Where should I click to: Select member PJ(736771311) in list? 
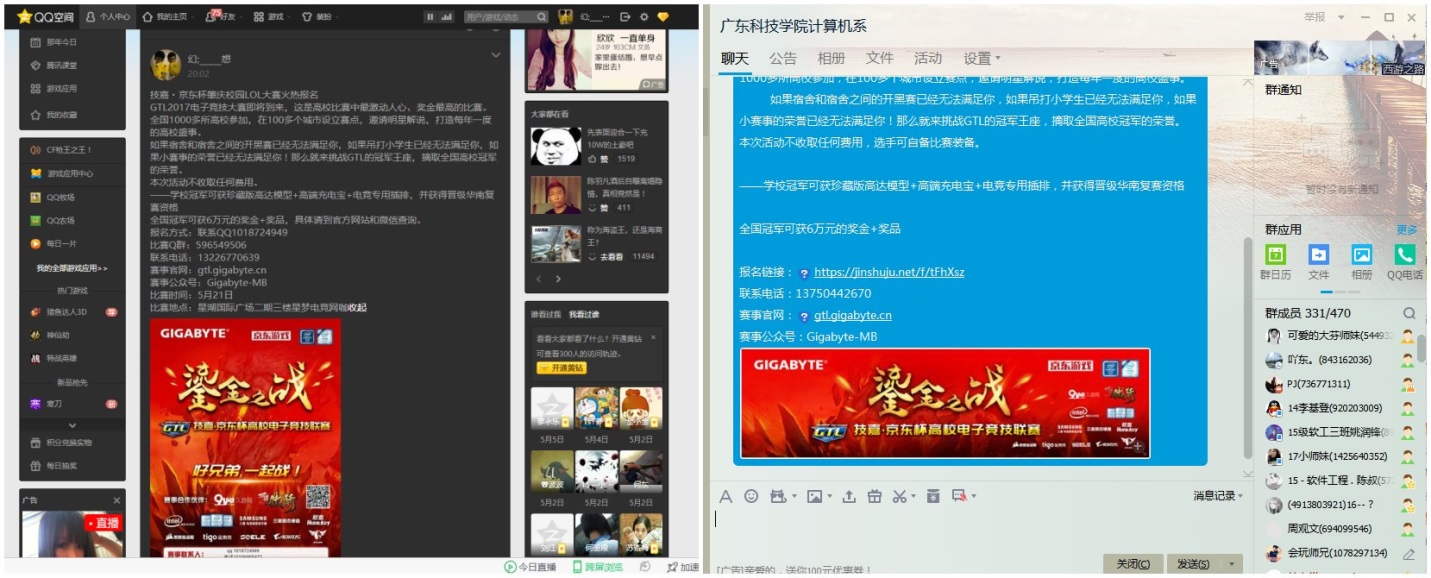[x=1339, y=384]
